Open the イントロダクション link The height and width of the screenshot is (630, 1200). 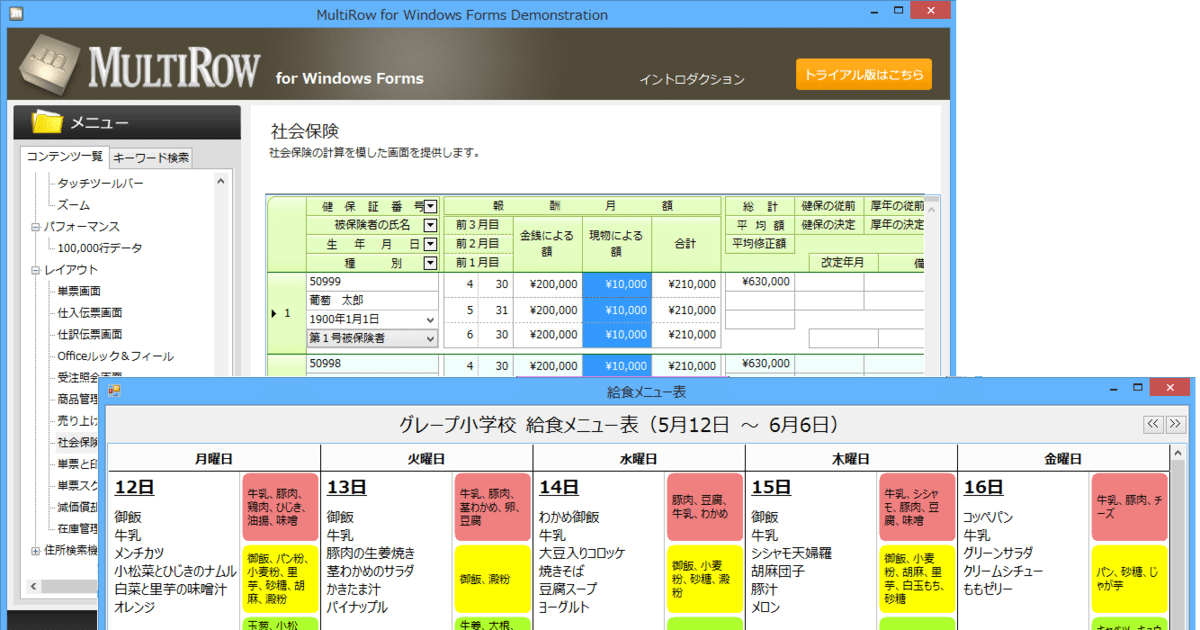point(693,78)
